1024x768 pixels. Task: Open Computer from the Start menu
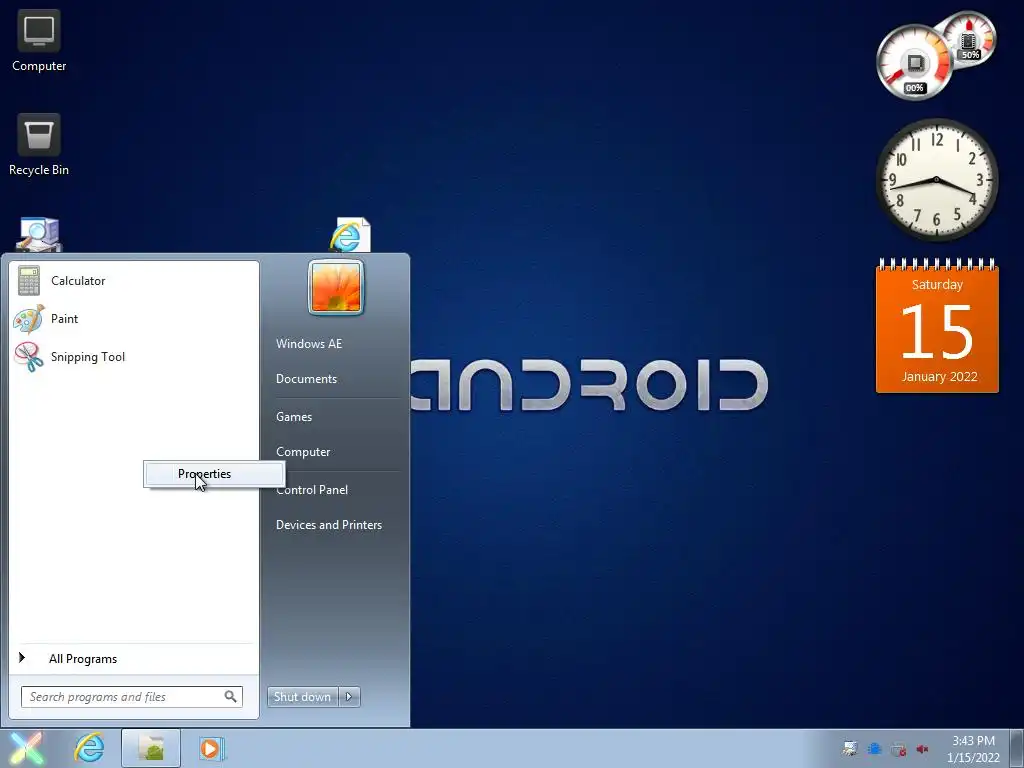[303, 452]
